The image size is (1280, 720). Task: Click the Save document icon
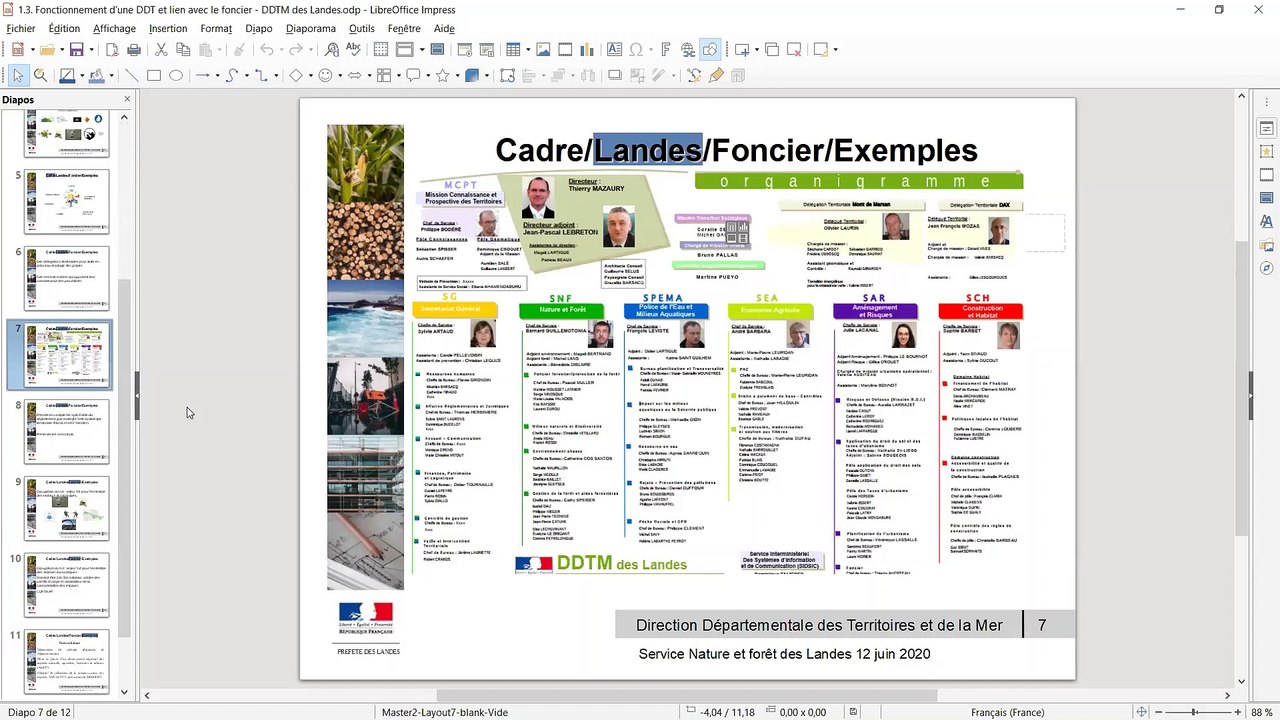coord(76,49)
